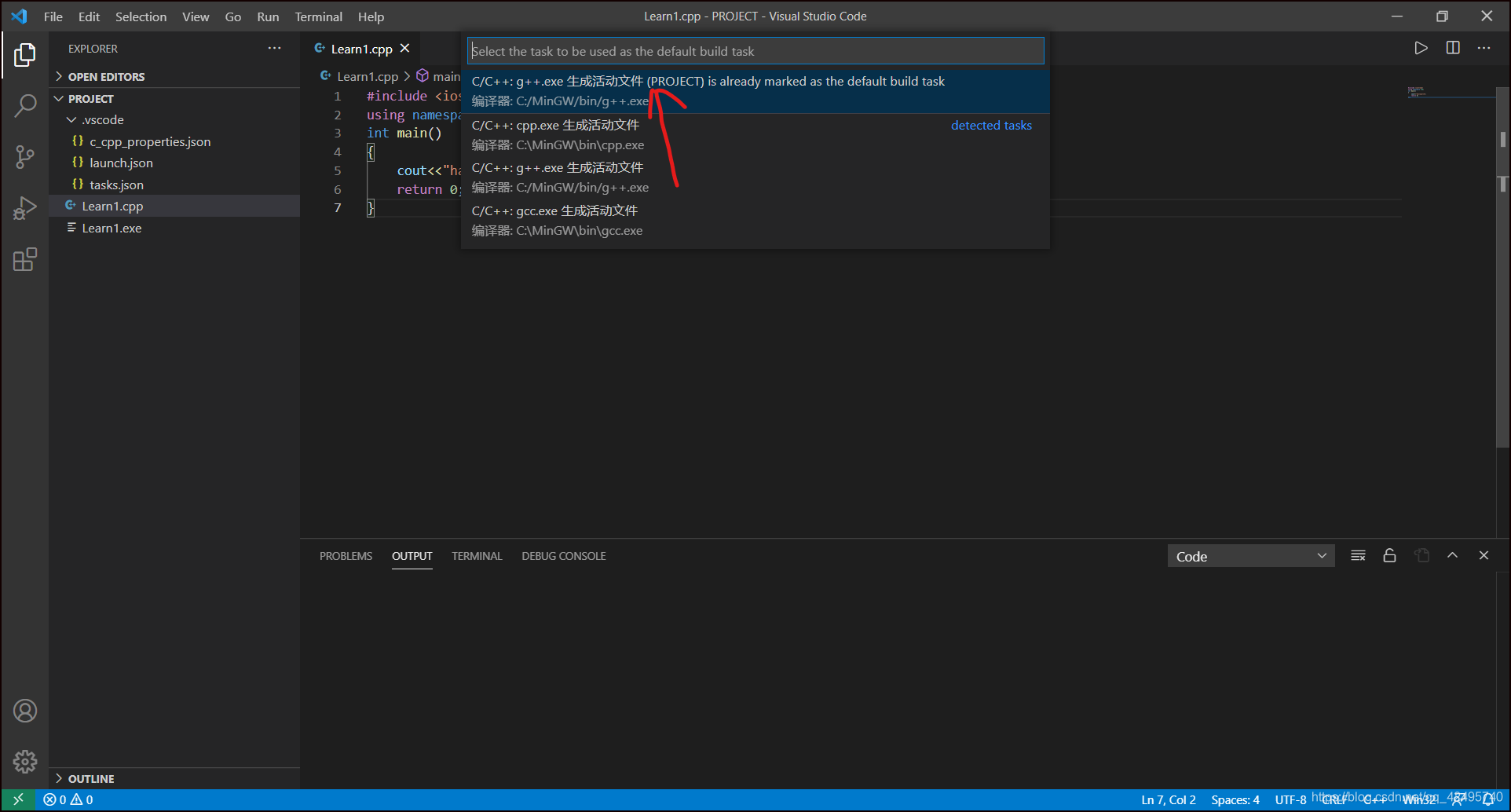Change indentation via Spaces: 4

pyautogui.click(x=1235, y=799)
